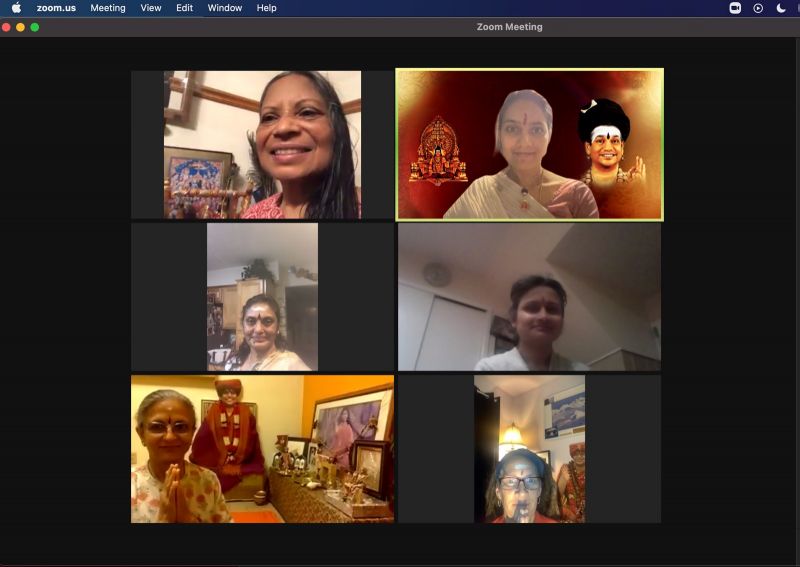800x567 pixels.
Task: Open the Meeting menu
Action: [108, 8]
